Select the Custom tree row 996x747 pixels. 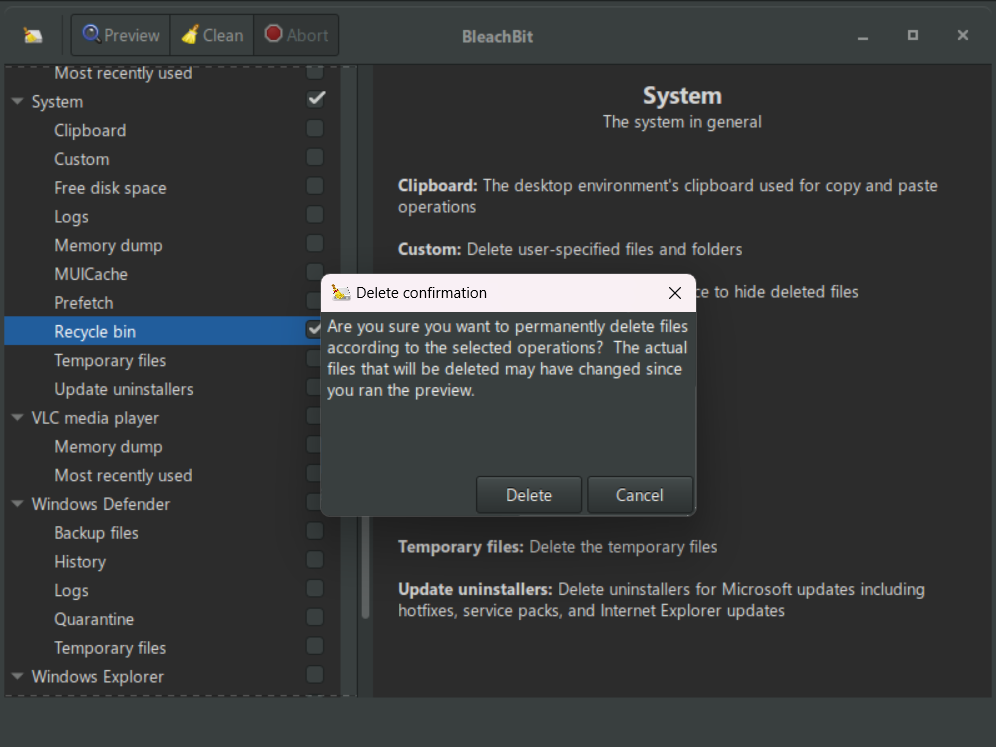click(172, 159)
